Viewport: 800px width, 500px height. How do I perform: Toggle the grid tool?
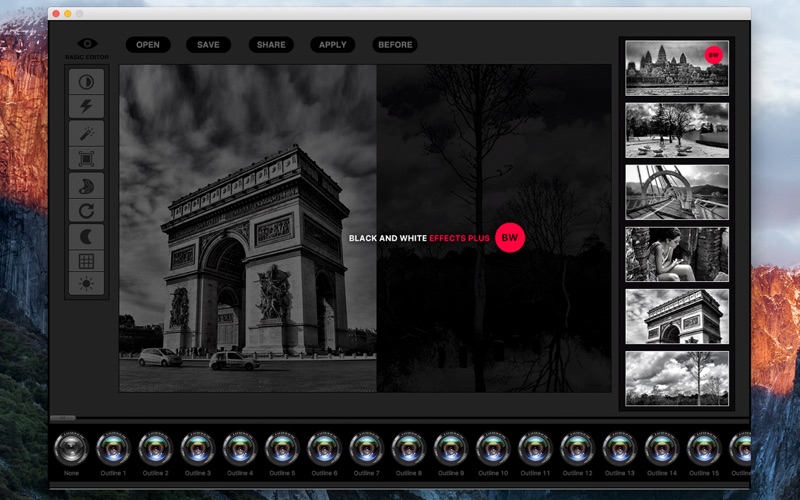pyautogui.click(x=86, y=261)
